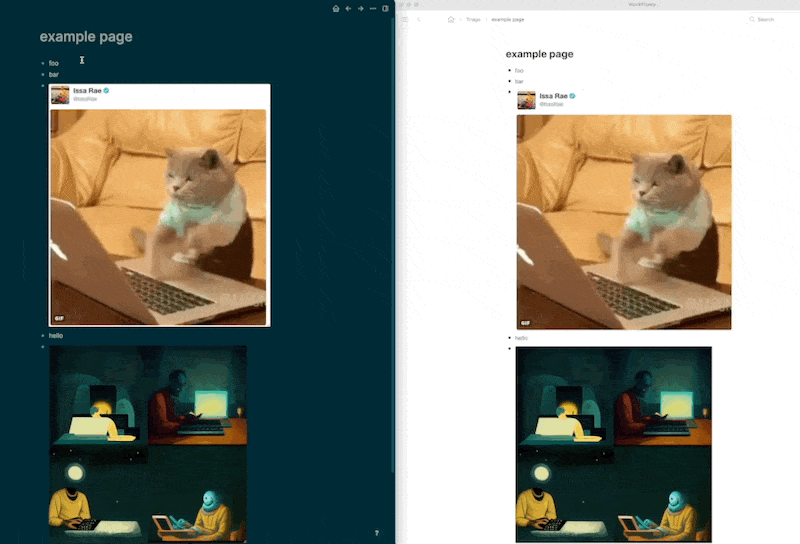Viewport: 800px width, 544px height.
Task: Click the example page title in Workflowy
Action: 539,54
